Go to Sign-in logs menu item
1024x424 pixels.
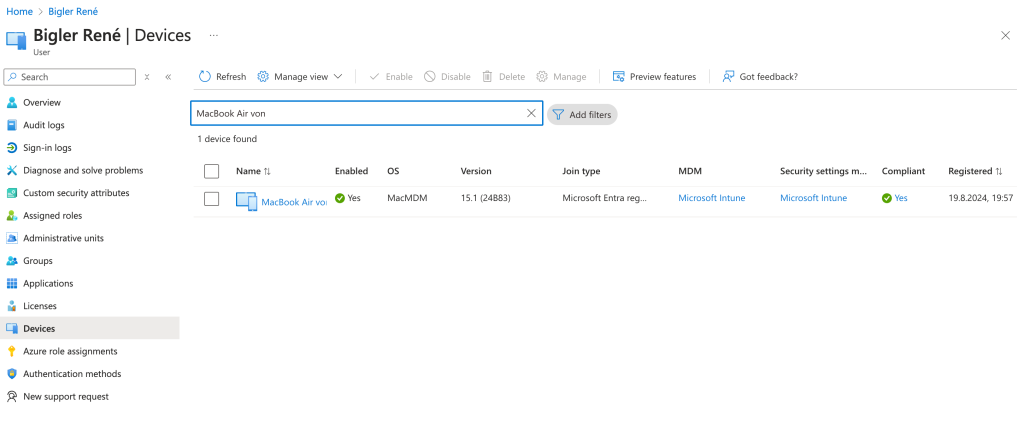coord(47,148)
